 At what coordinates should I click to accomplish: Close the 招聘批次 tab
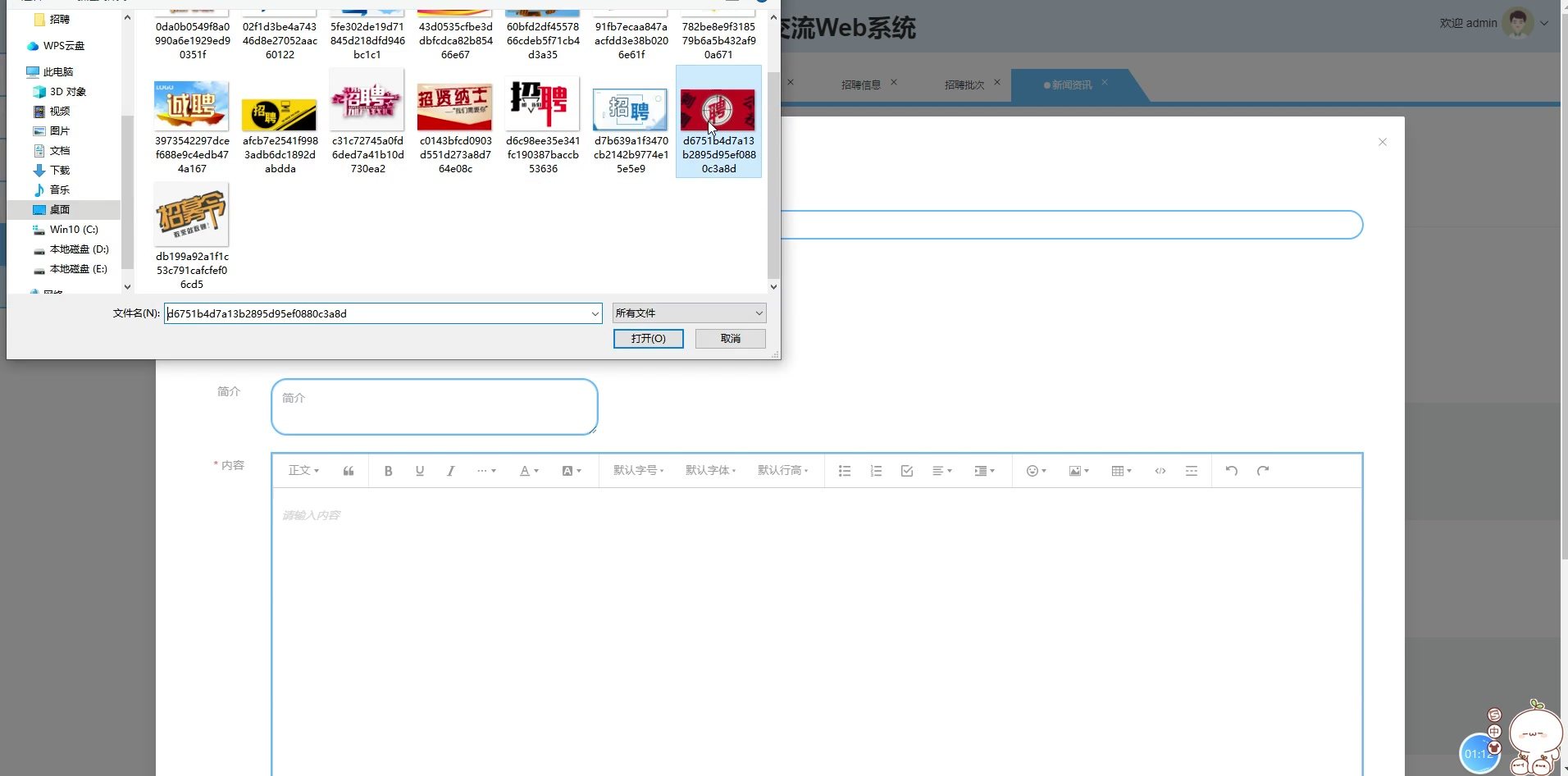tap(997, 82)
